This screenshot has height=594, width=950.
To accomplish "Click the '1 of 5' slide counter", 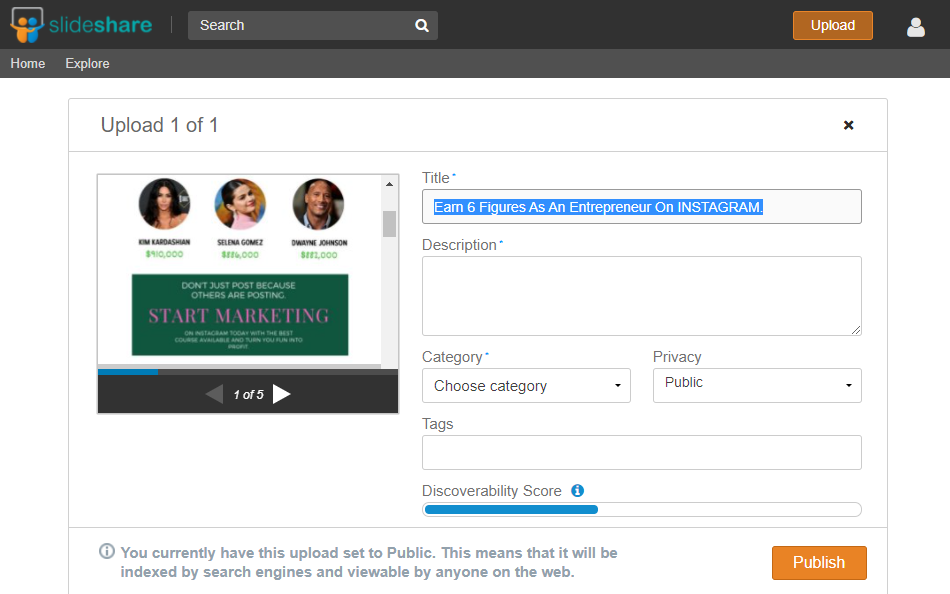I will (x=248, y=395).
